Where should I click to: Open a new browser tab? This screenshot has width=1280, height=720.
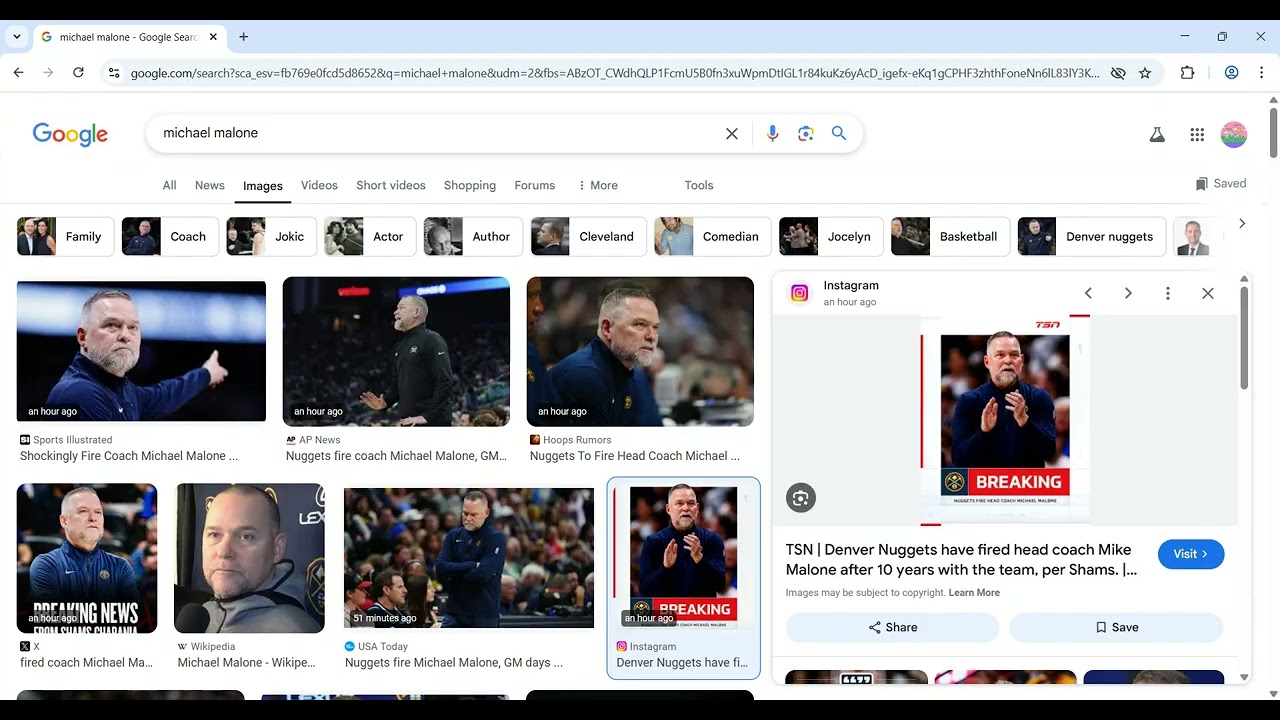(x=243, y=37)
